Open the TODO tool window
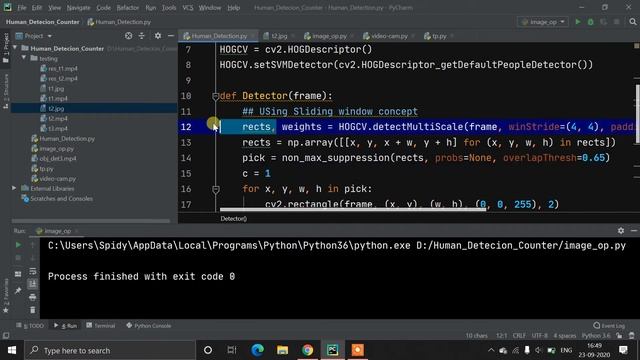 [x=30, y=325]
